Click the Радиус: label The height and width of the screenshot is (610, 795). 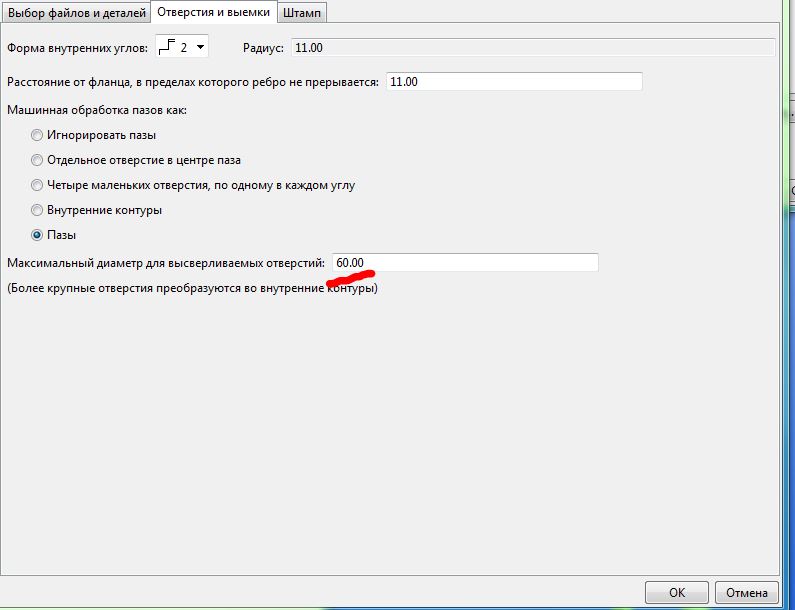(263, 48)
